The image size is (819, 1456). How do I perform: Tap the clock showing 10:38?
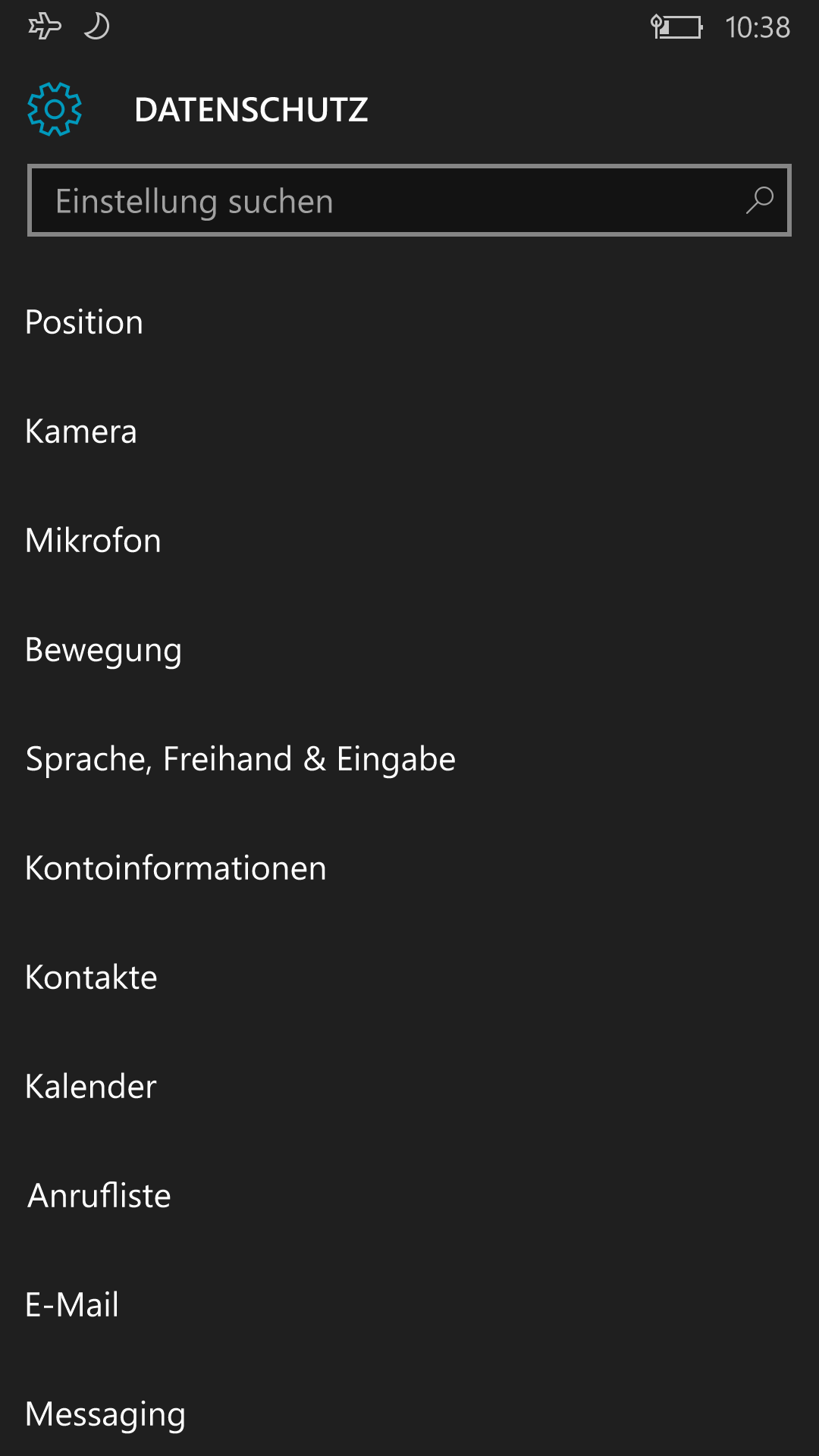coord(758,27)
